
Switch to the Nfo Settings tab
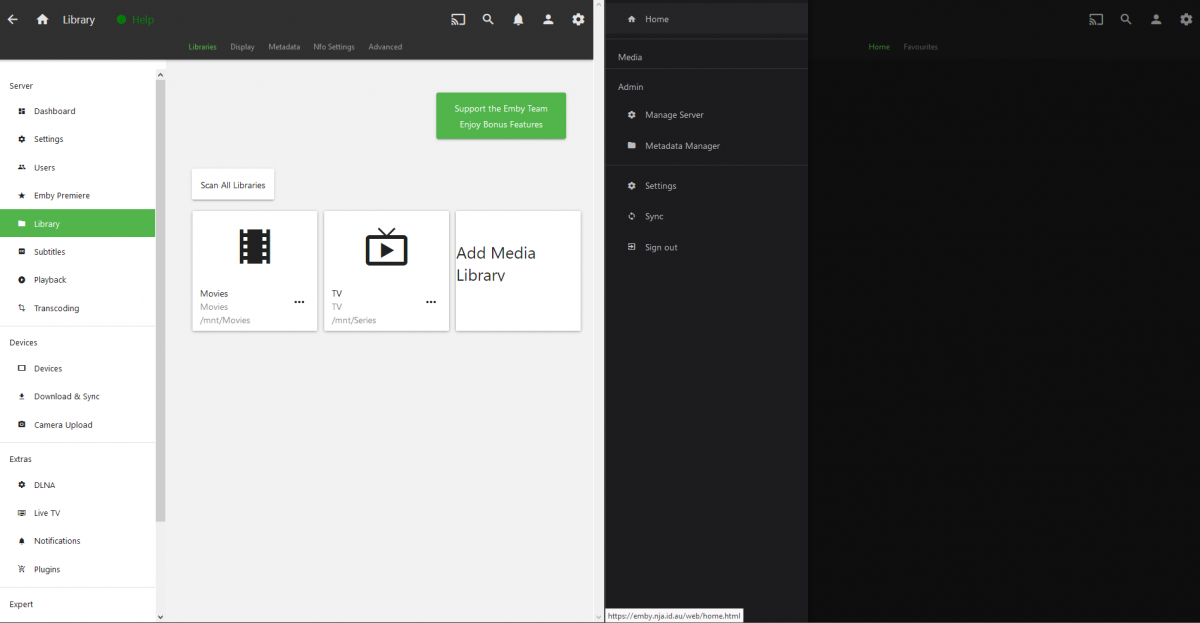tap(334, 47)
